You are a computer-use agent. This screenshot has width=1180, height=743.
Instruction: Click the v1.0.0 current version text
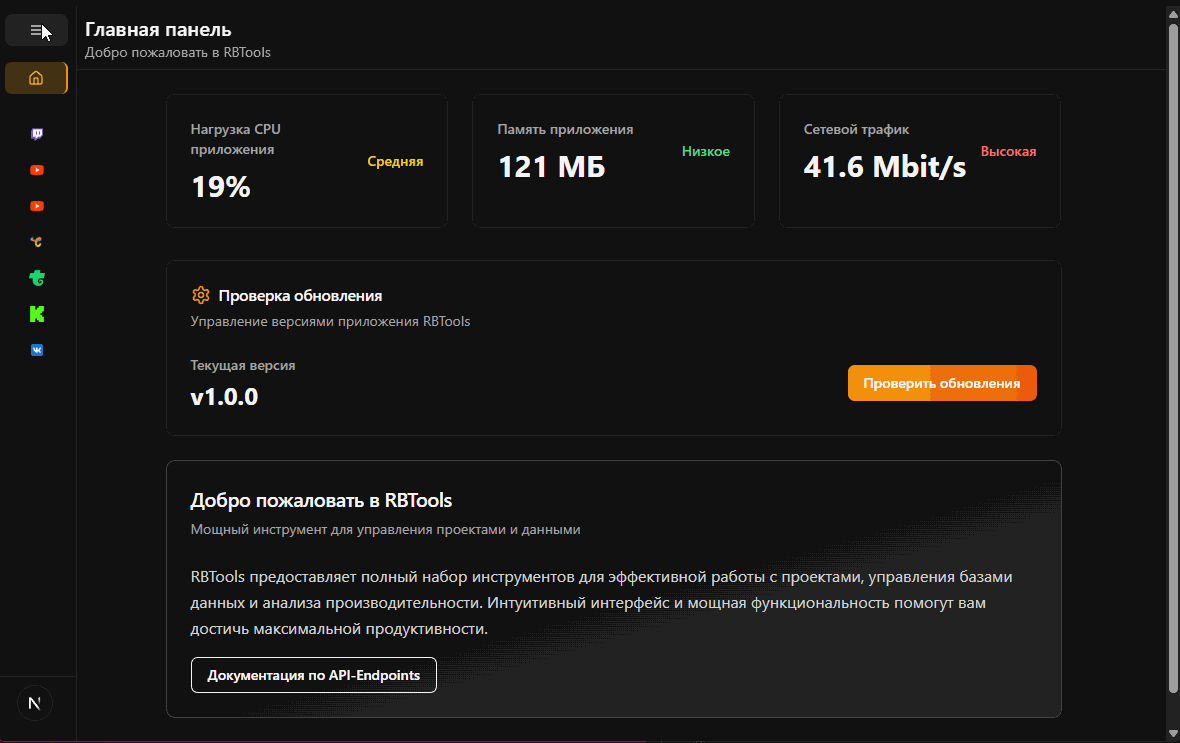pos(224,397)
